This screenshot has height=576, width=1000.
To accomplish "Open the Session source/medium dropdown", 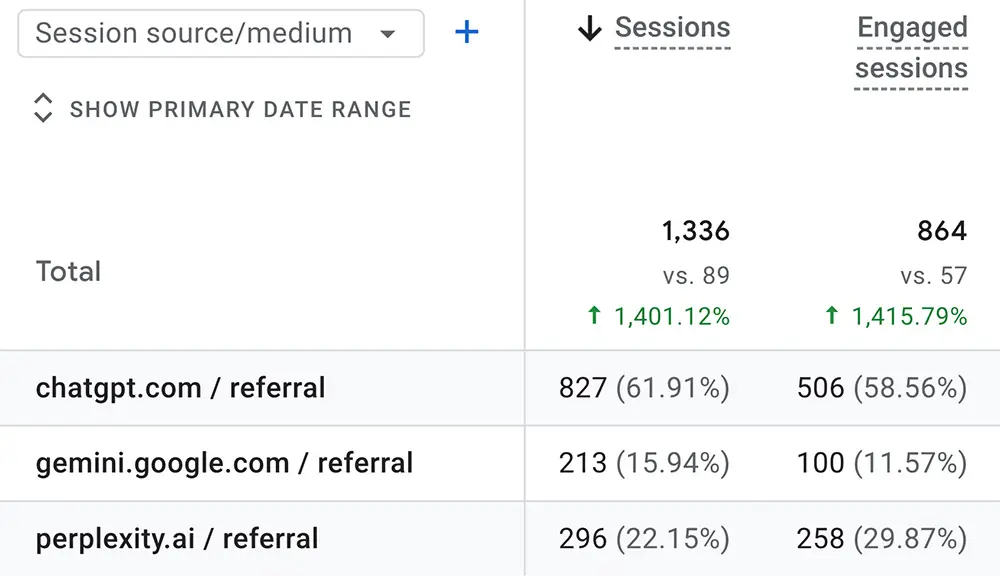I will click(x=221, y=33).
